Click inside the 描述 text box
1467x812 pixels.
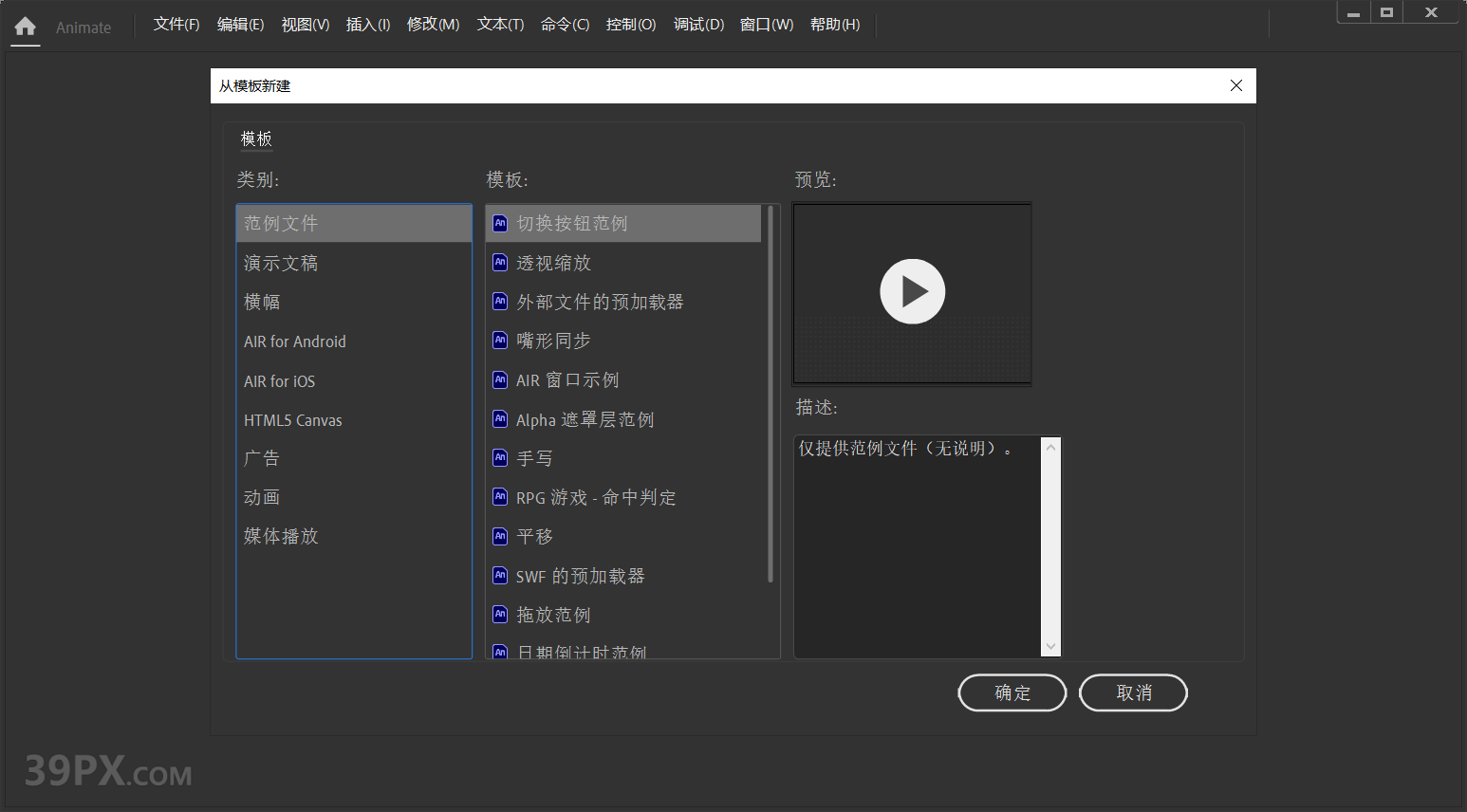click(918, 546)
